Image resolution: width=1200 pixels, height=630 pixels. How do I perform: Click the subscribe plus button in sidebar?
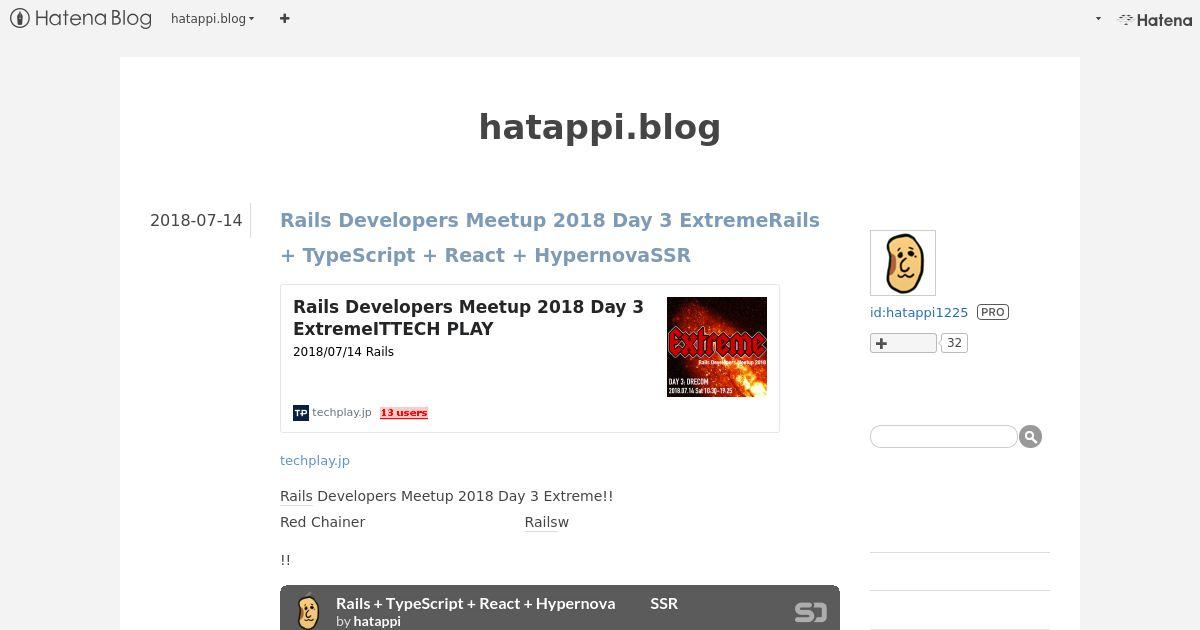click(903, 343)
